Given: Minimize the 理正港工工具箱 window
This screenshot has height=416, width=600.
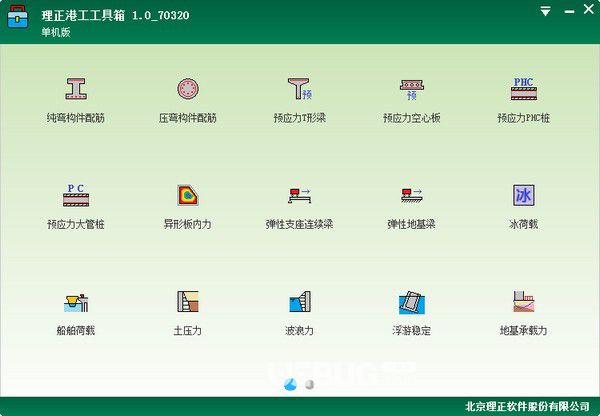Looking at the screenshot, I should (569, 11).
